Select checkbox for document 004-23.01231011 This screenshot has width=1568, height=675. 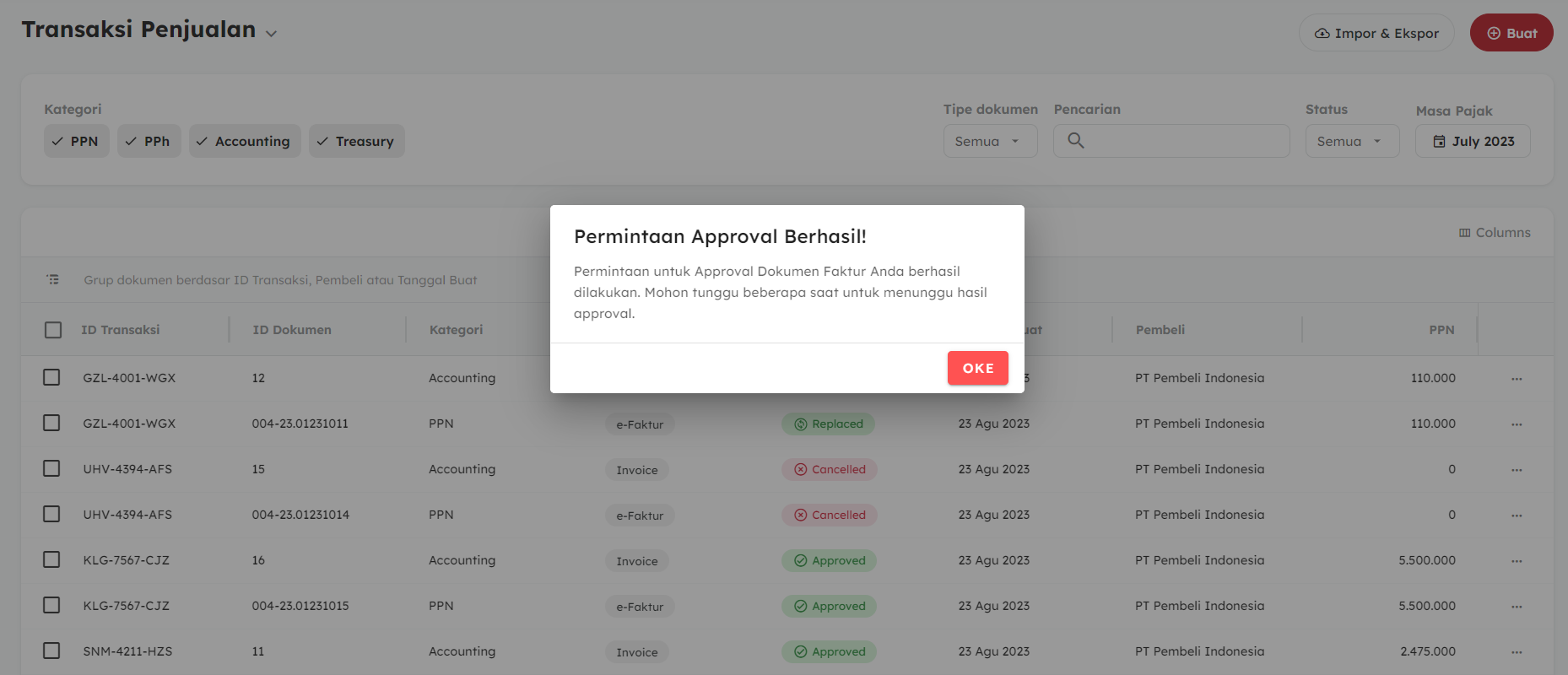pos(51,423)
